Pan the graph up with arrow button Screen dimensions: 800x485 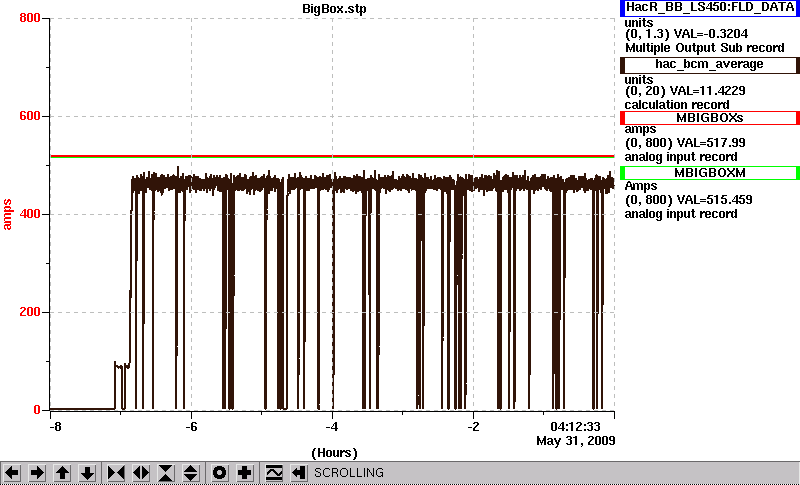click(x=62, y=473)
